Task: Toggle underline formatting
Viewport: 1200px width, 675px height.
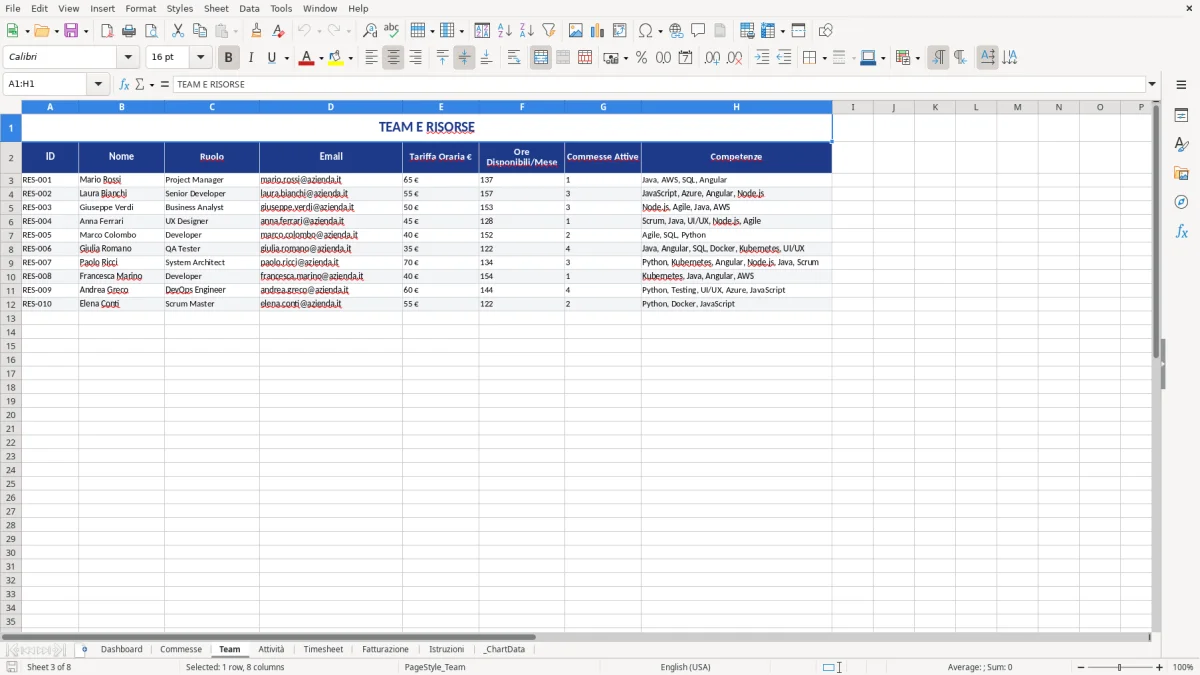Action: (270, 57)
